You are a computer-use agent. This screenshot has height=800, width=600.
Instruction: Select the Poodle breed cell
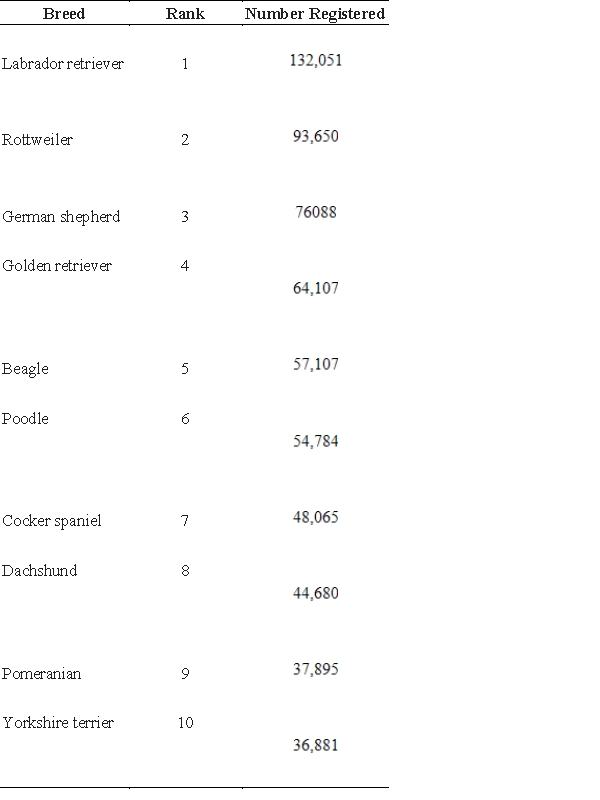tap(25, 418)
